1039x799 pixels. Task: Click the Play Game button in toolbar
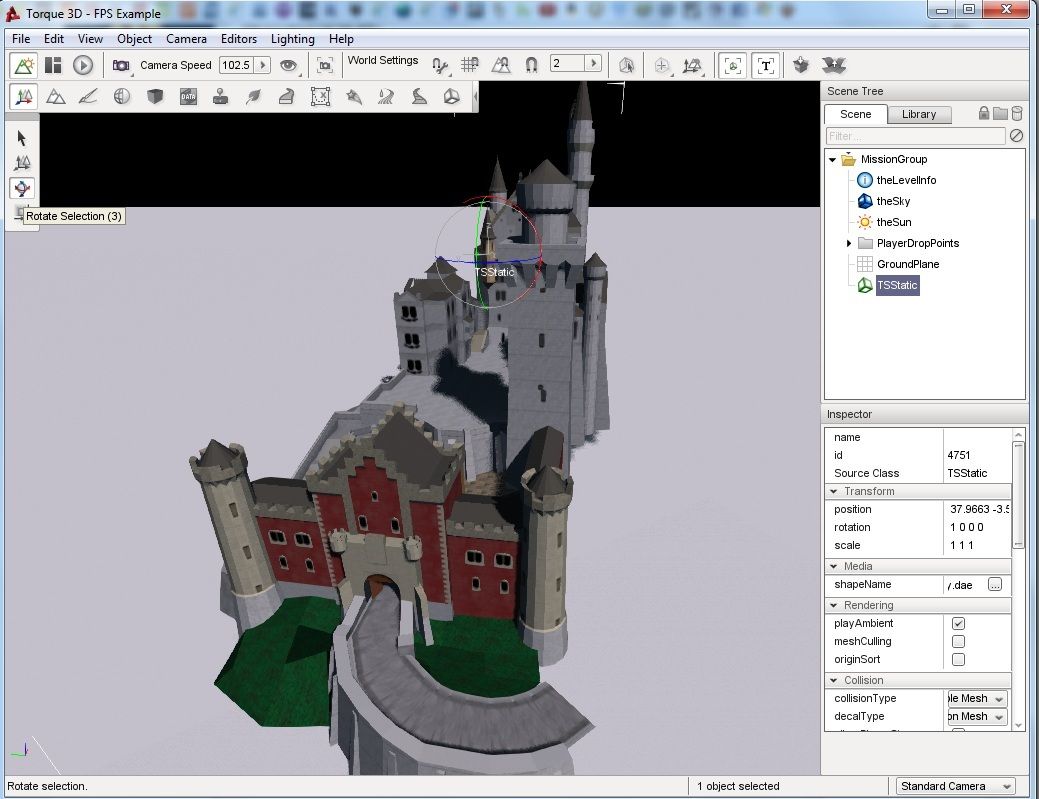click(x=83, y=65)
